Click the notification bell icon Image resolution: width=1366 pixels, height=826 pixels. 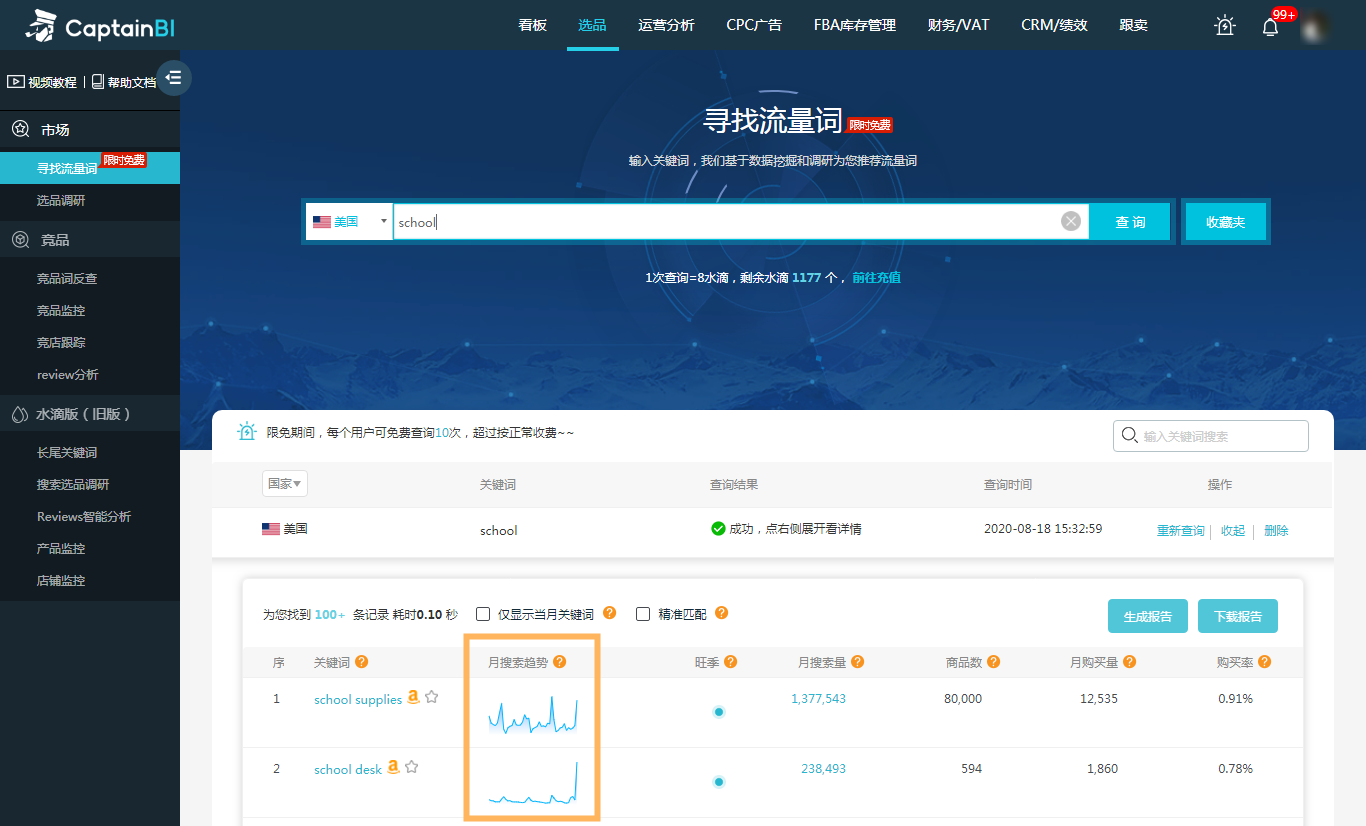(1270, 26)
